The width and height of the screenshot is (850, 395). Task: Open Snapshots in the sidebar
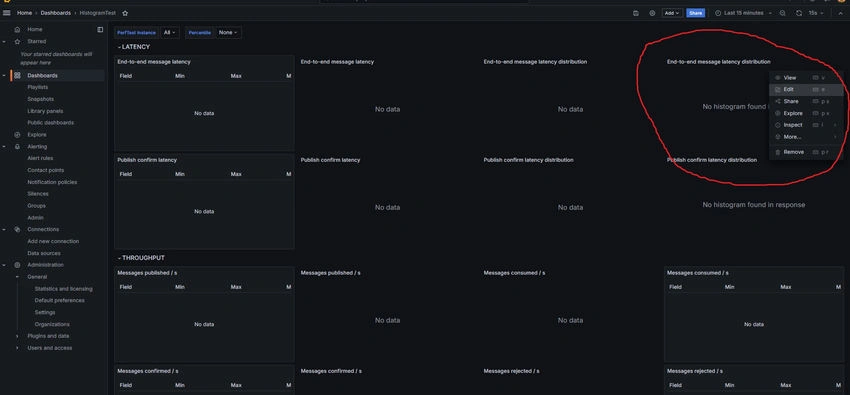pyautogui.click(x=40, y=99)
